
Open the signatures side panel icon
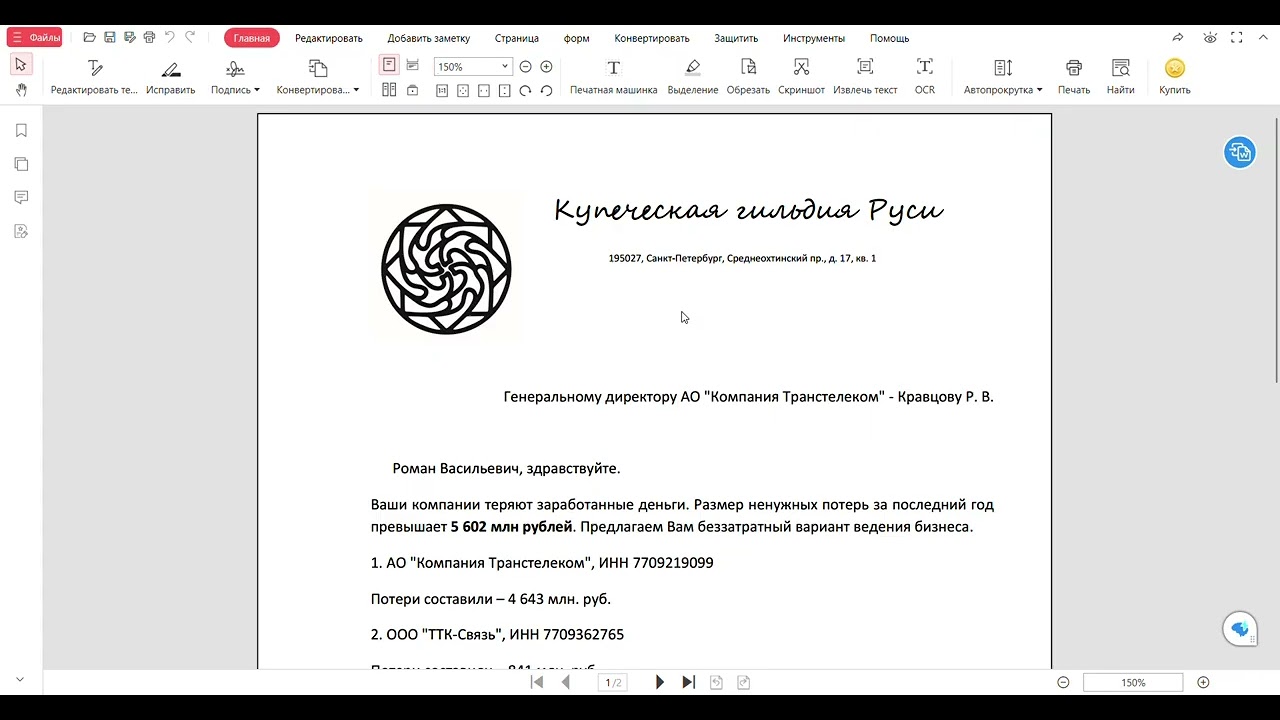coord(21,231)
